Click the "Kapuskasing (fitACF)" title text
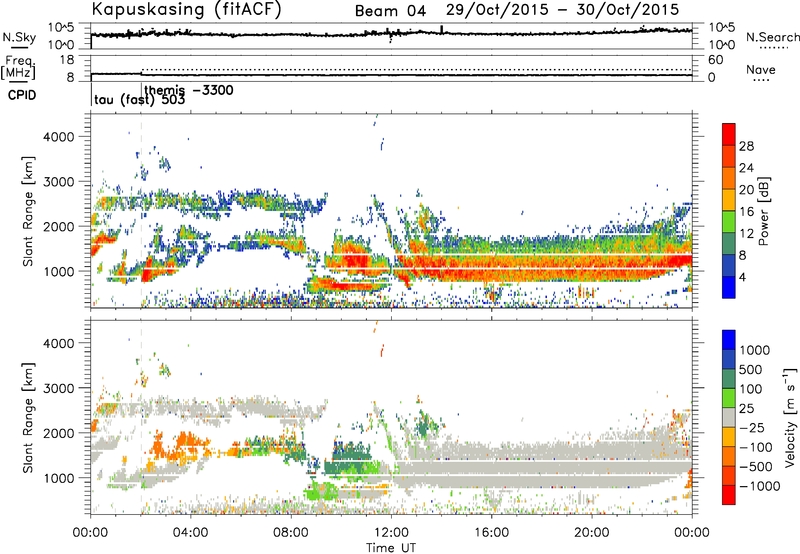 (186, 9)
